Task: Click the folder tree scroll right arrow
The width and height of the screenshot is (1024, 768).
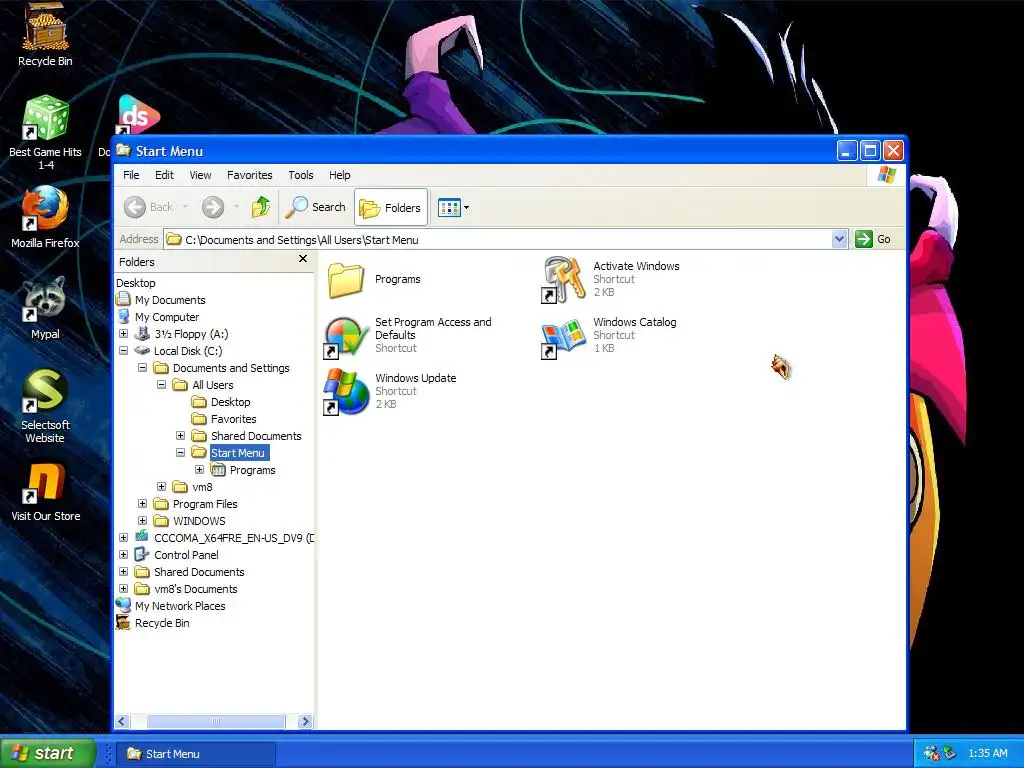Action: point(305,721)
